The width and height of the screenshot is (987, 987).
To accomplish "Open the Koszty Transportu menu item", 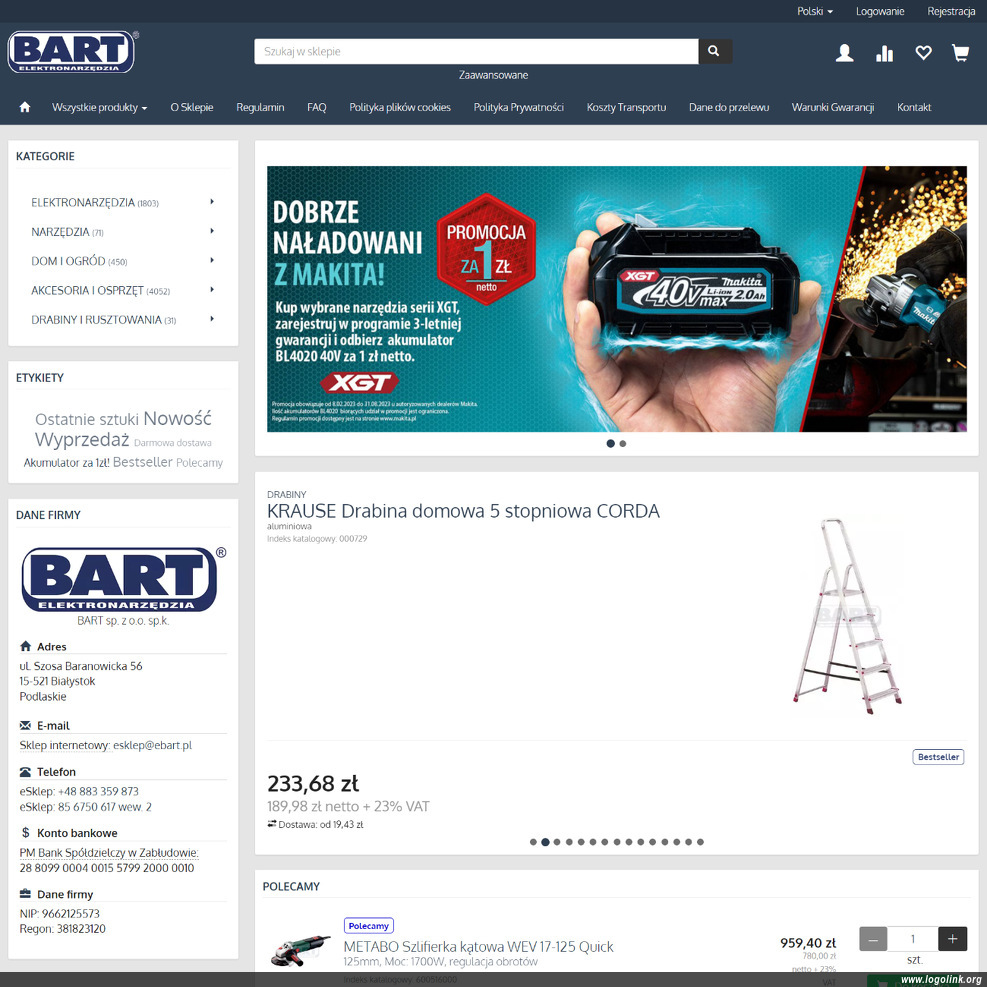I will click(626, 107).
